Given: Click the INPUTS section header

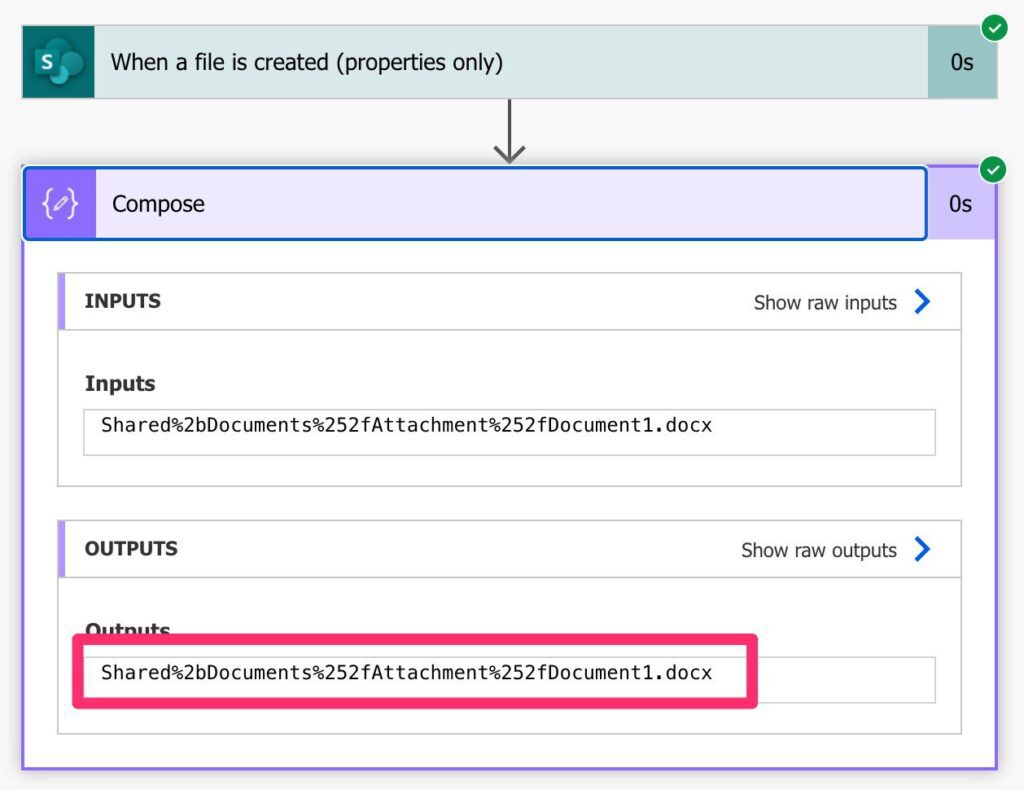Looking at the screenshot, I should 121,301.
